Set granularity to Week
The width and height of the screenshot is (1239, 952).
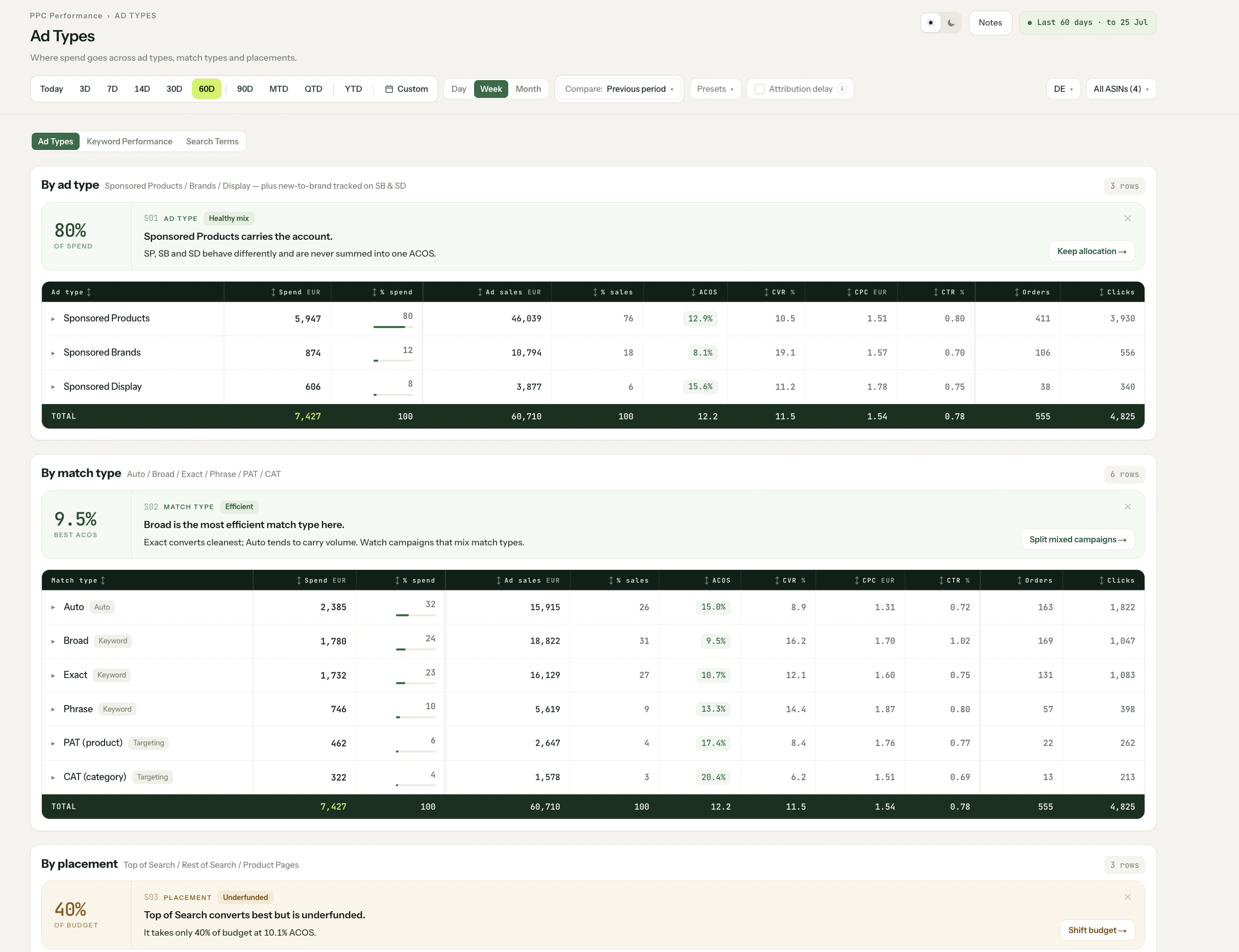click(491, 89)
